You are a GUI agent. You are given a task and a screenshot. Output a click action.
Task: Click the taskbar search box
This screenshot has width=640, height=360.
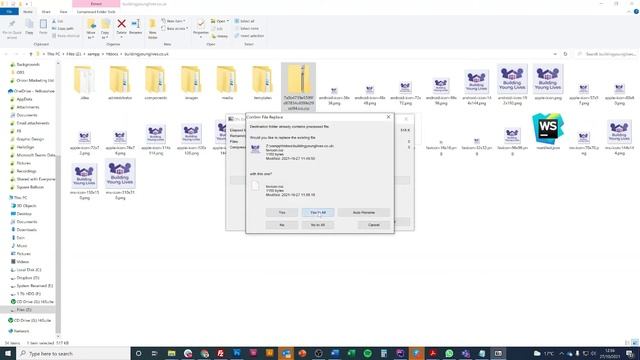tap(73, 353)
